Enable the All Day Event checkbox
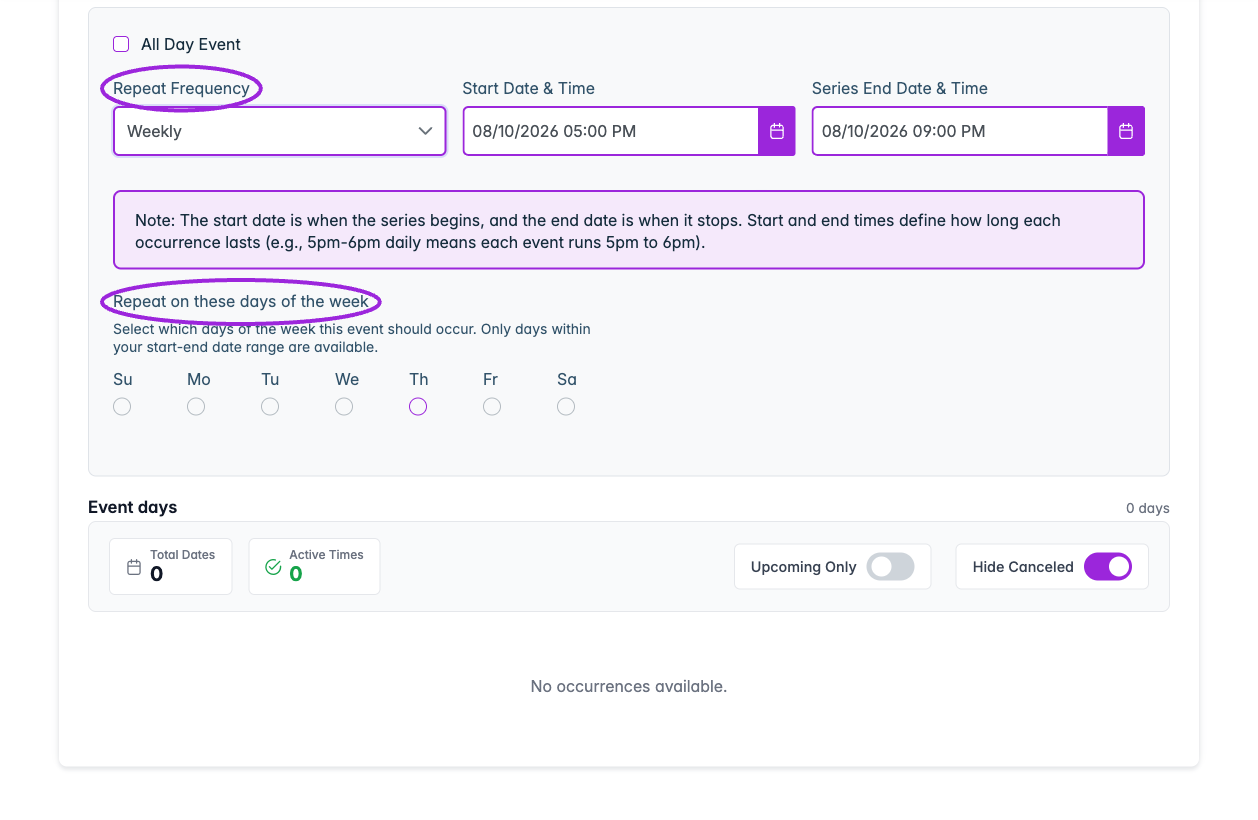 point(121,44)
